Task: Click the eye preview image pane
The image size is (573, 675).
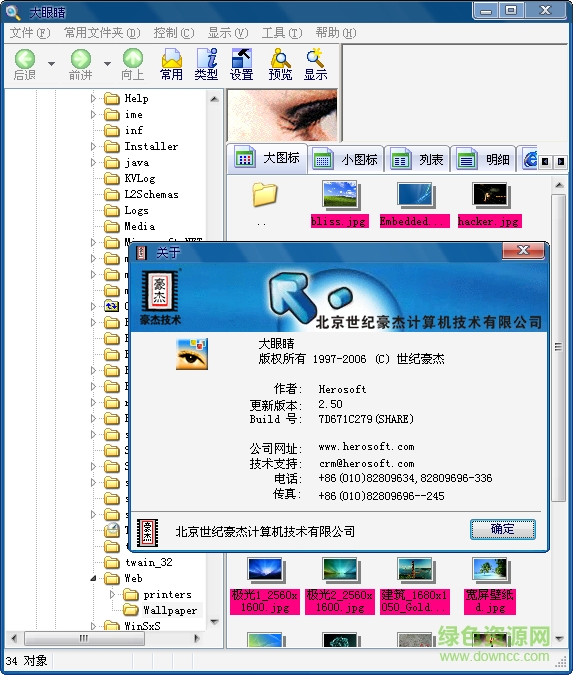Action: 282,115
